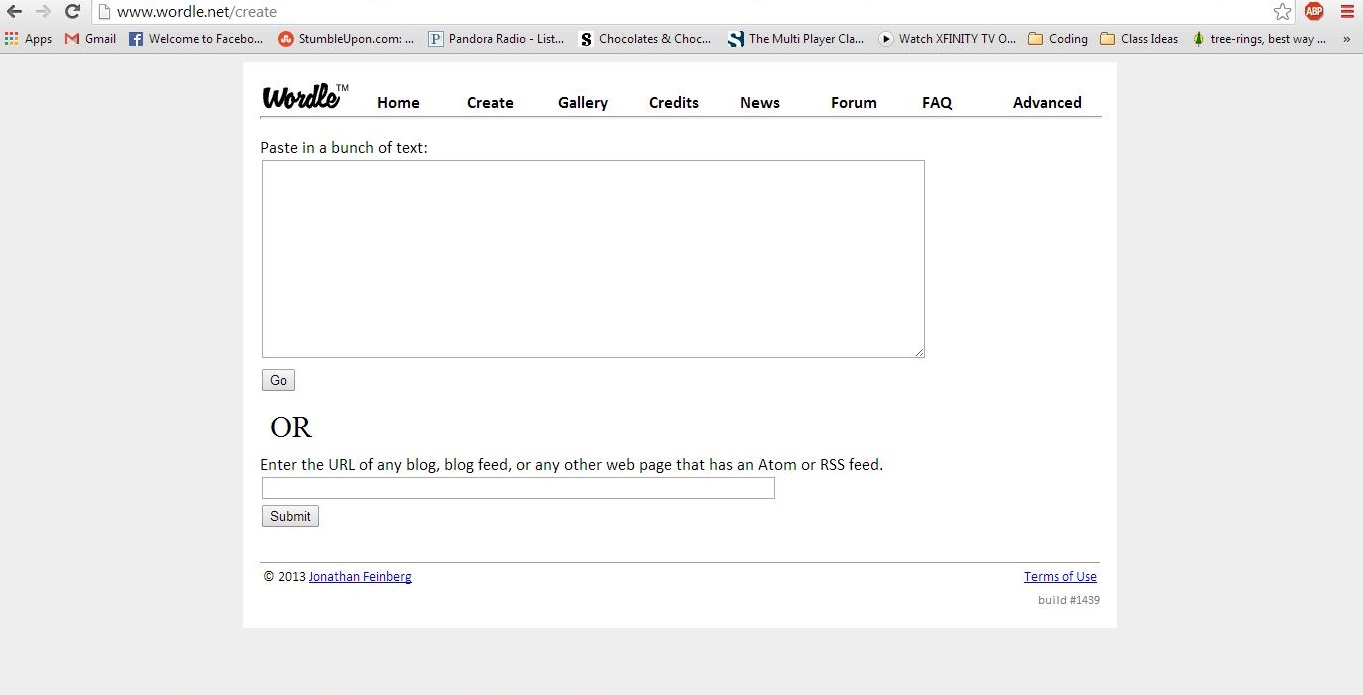Open the Jonathan Feinberg link

click(x=360, y=577)
